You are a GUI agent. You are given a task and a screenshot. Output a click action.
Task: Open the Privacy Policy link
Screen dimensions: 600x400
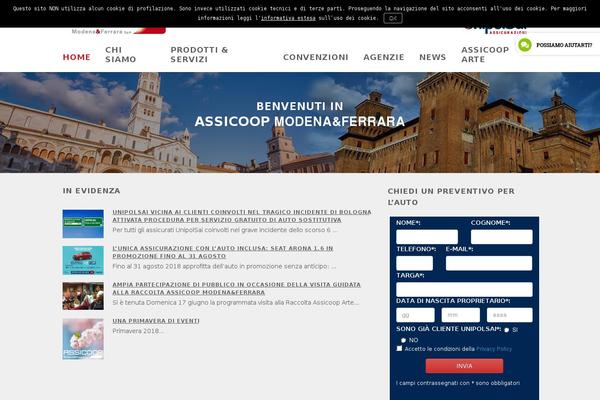tap(494, 349)
